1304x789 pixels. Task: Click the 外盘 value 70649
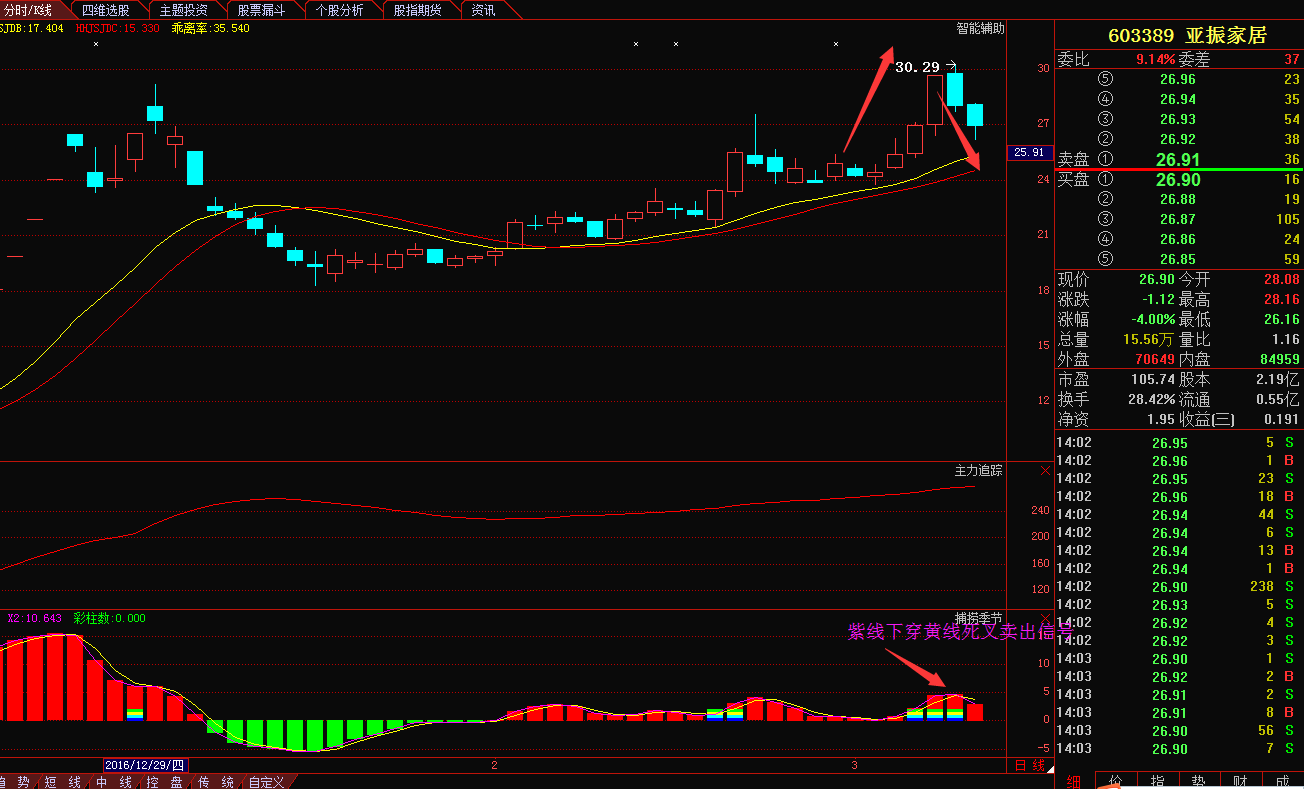coord(1155,359)
